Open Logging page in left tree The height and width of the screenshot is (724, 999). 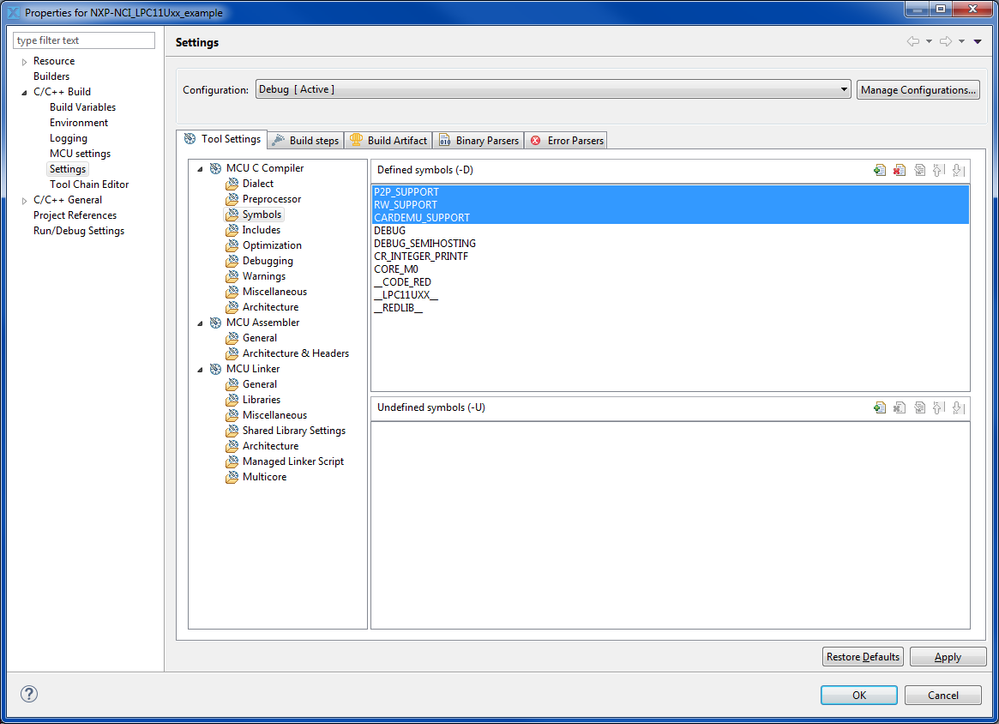[x=68, y=138]
